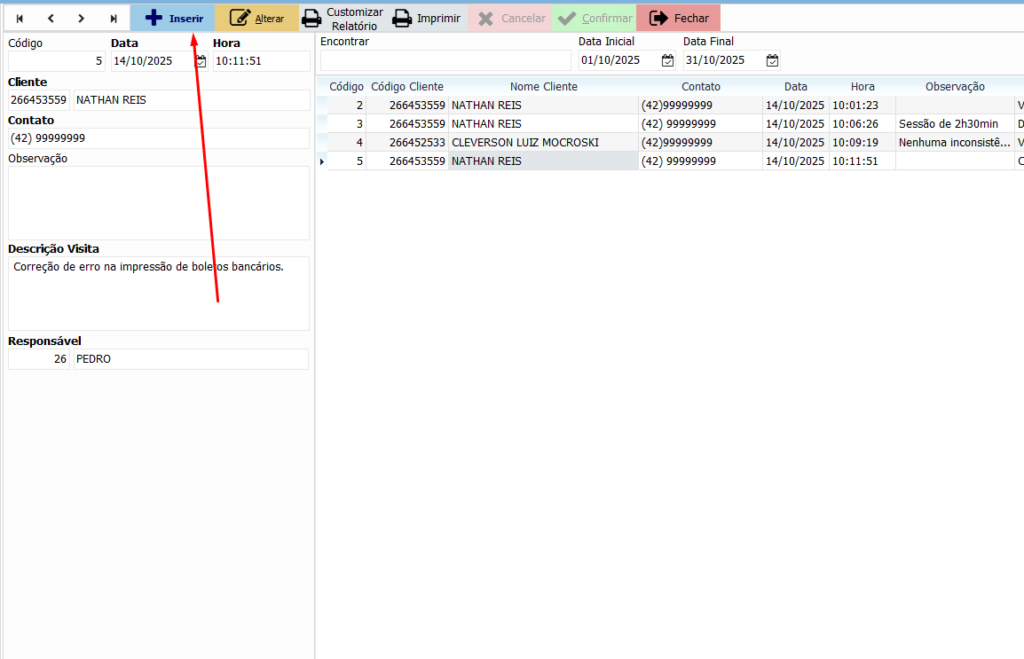
Task: Click the Inserir button
Action: pos(173,18)
